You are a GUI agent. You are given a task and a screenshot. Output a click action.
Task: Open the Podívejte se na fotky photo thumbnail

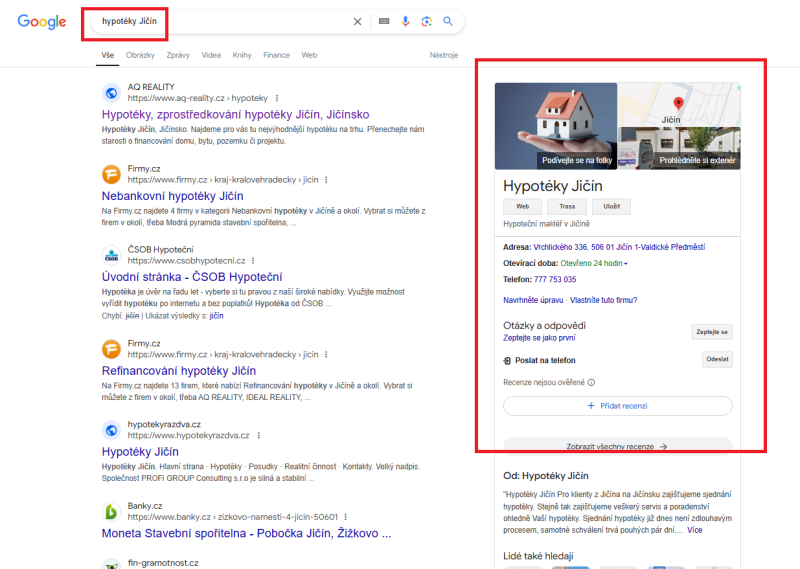pos(556,126)
